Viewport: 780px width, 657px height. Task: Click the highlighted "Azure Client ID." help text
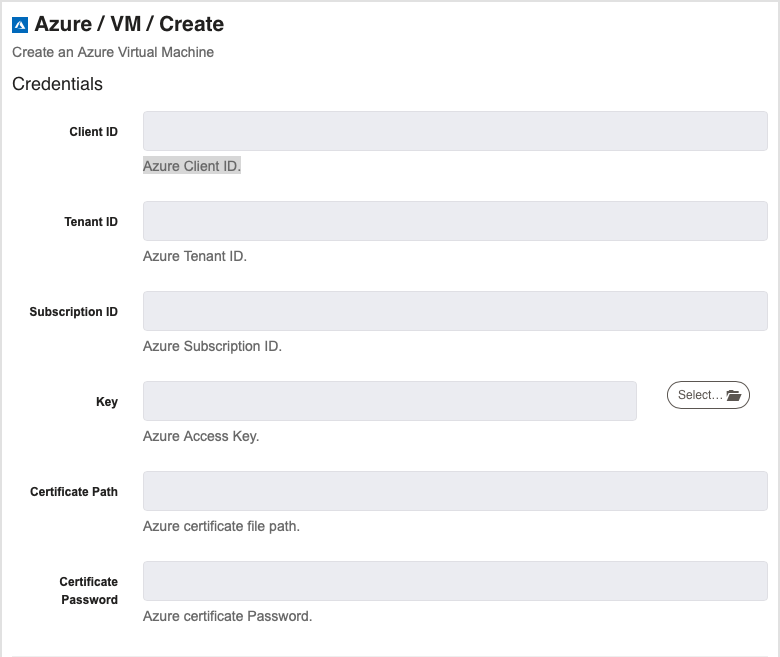(192, 166)
